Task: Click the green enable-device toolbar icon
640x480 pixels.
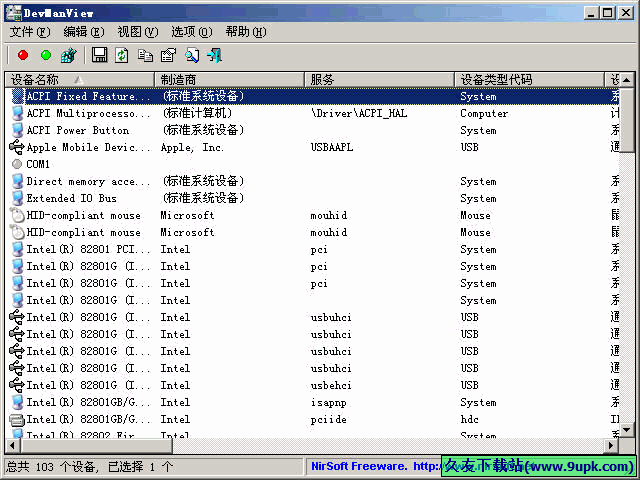Action: 46,55
